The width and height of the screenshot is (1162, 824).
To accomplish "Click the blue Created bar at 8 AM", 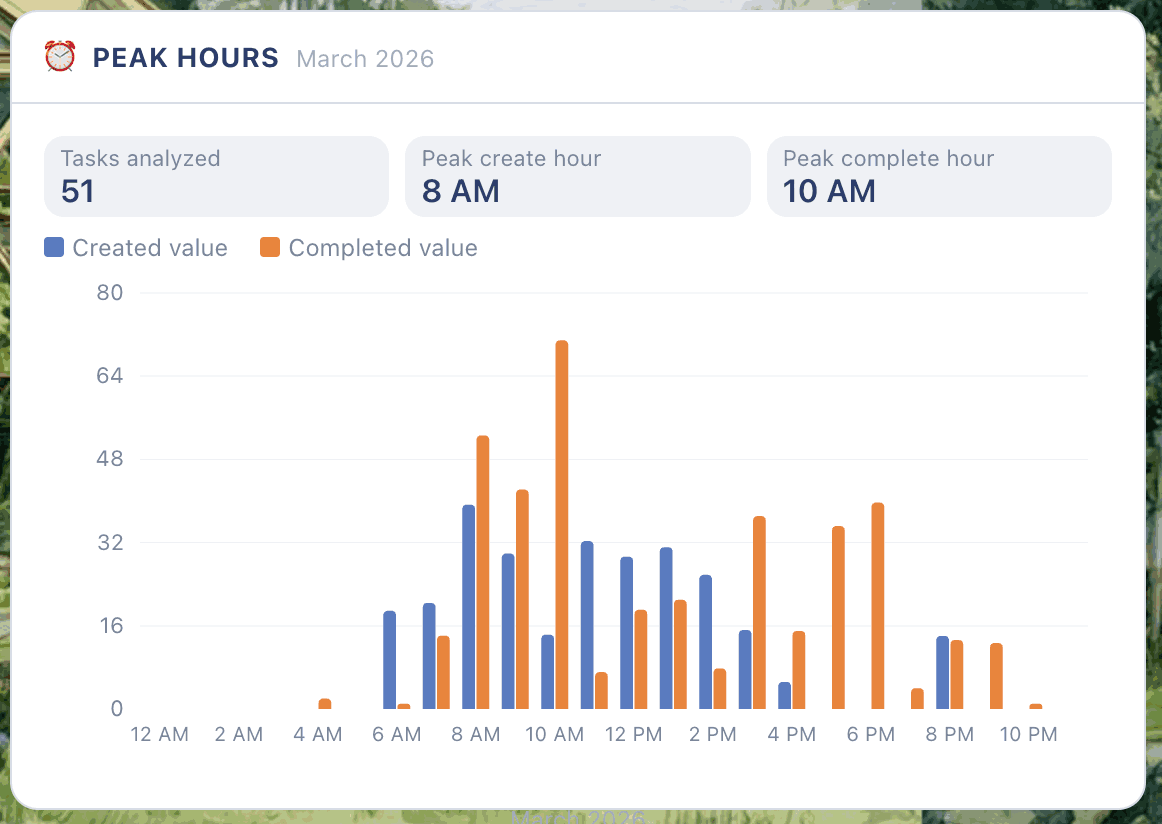I will point(468,607).
